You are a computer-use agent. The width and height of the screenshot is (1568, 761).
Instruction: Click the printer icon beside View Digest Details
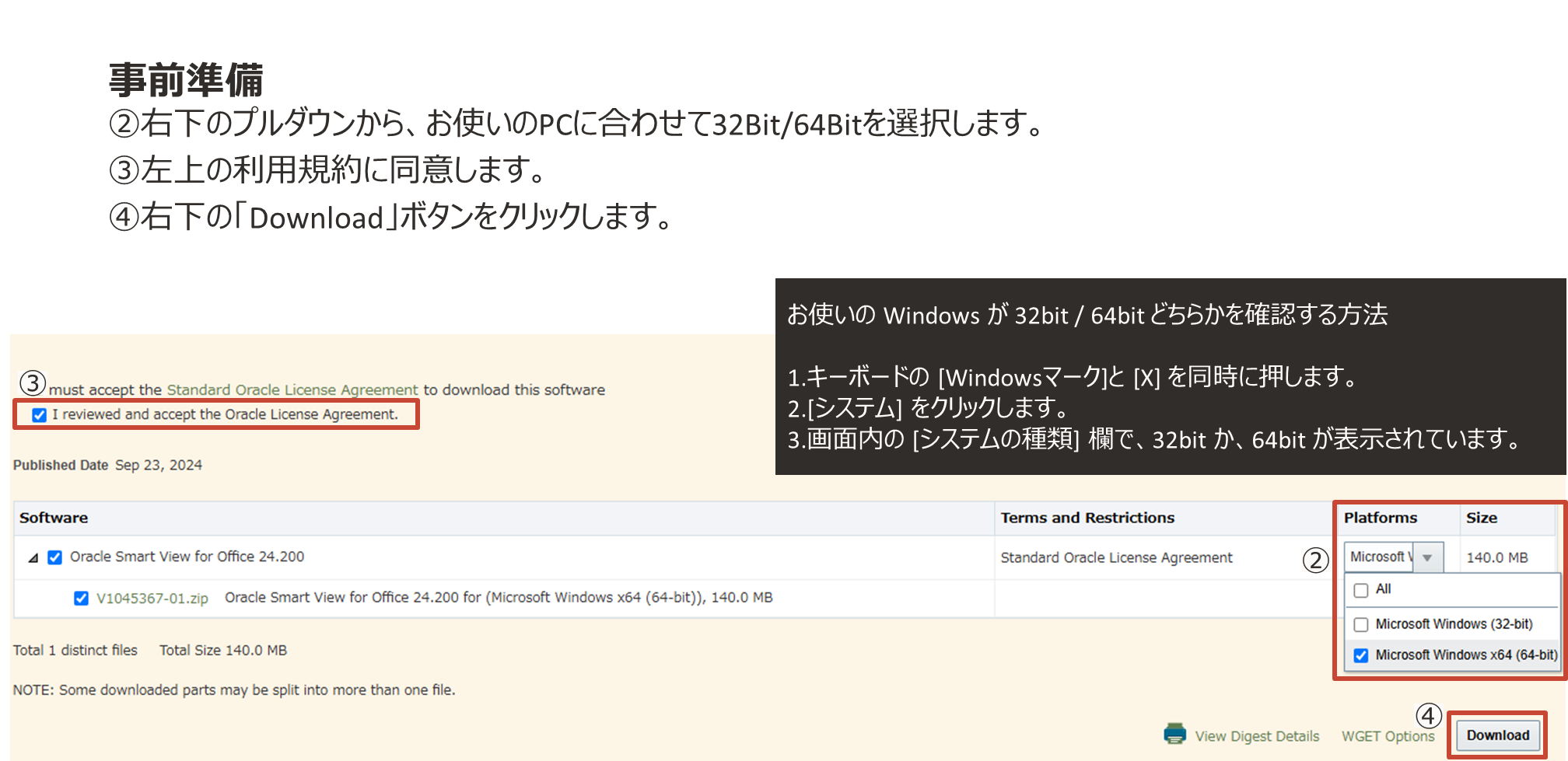pyautogui.click(x=1174, y=734)
